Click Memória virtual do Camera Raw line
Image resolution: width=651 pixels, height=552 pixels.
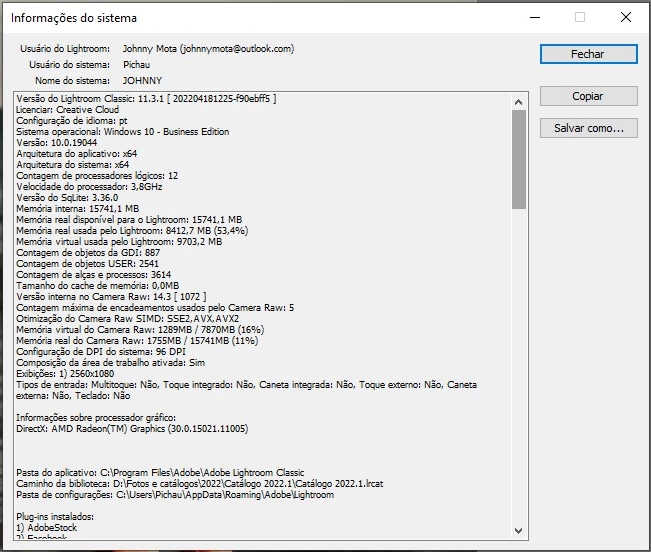point(140,330)
